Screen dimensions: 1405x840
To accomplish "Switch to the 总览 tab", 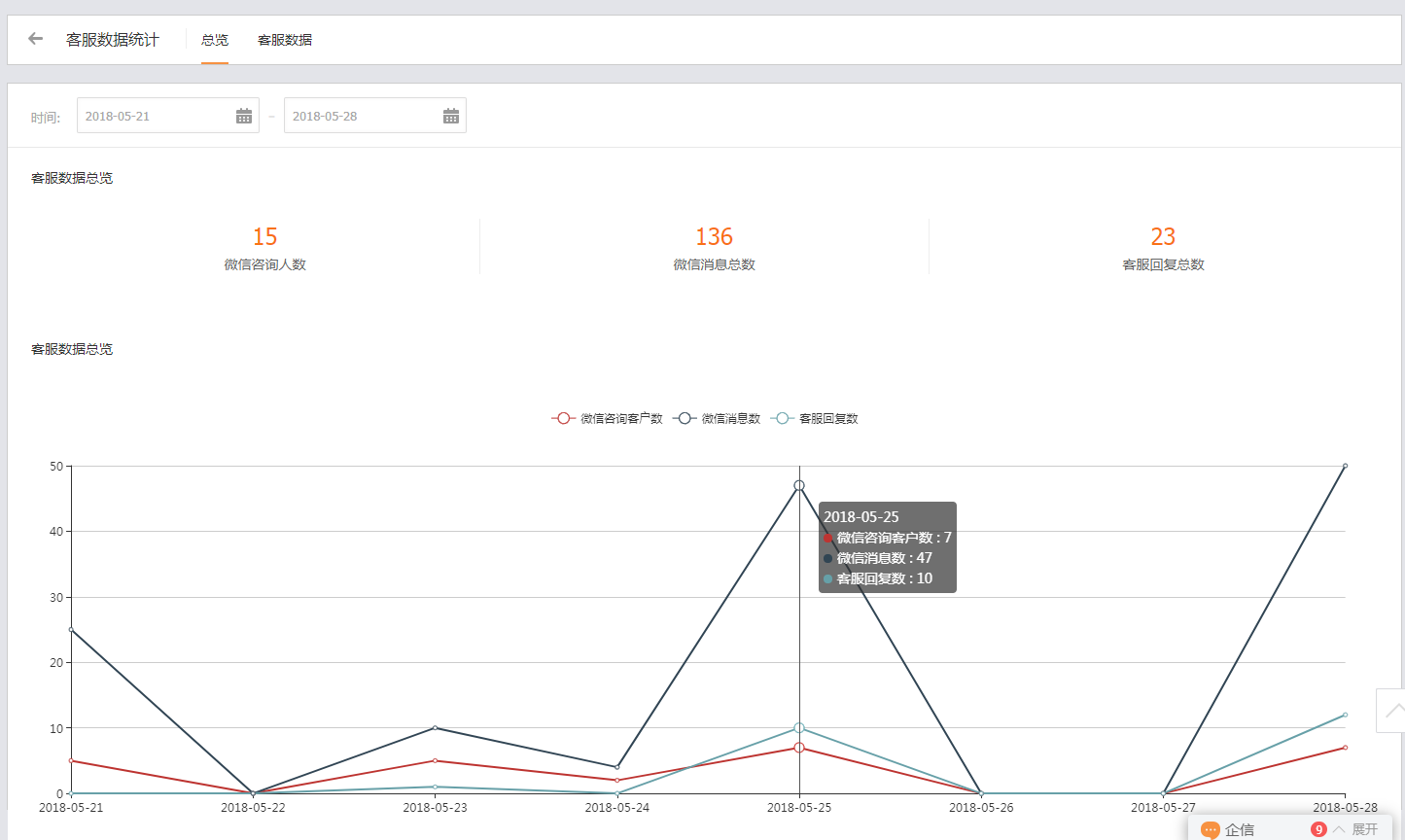I will pos(215,40).
